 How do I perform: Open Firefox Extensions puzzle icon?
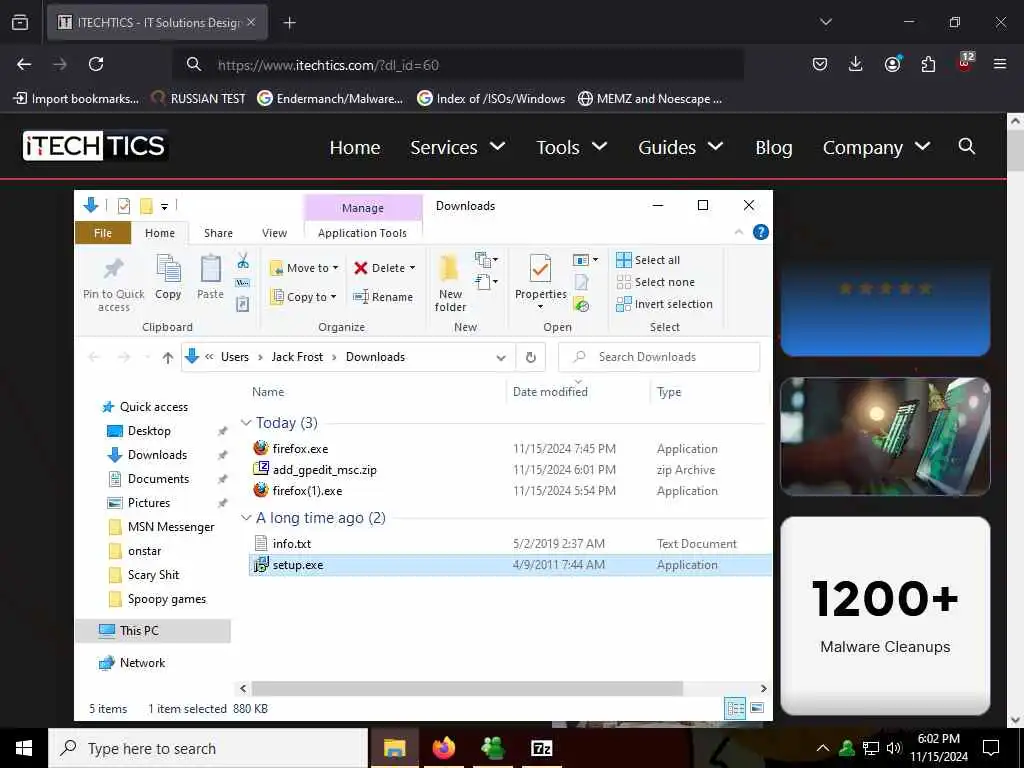click(928, 64)
